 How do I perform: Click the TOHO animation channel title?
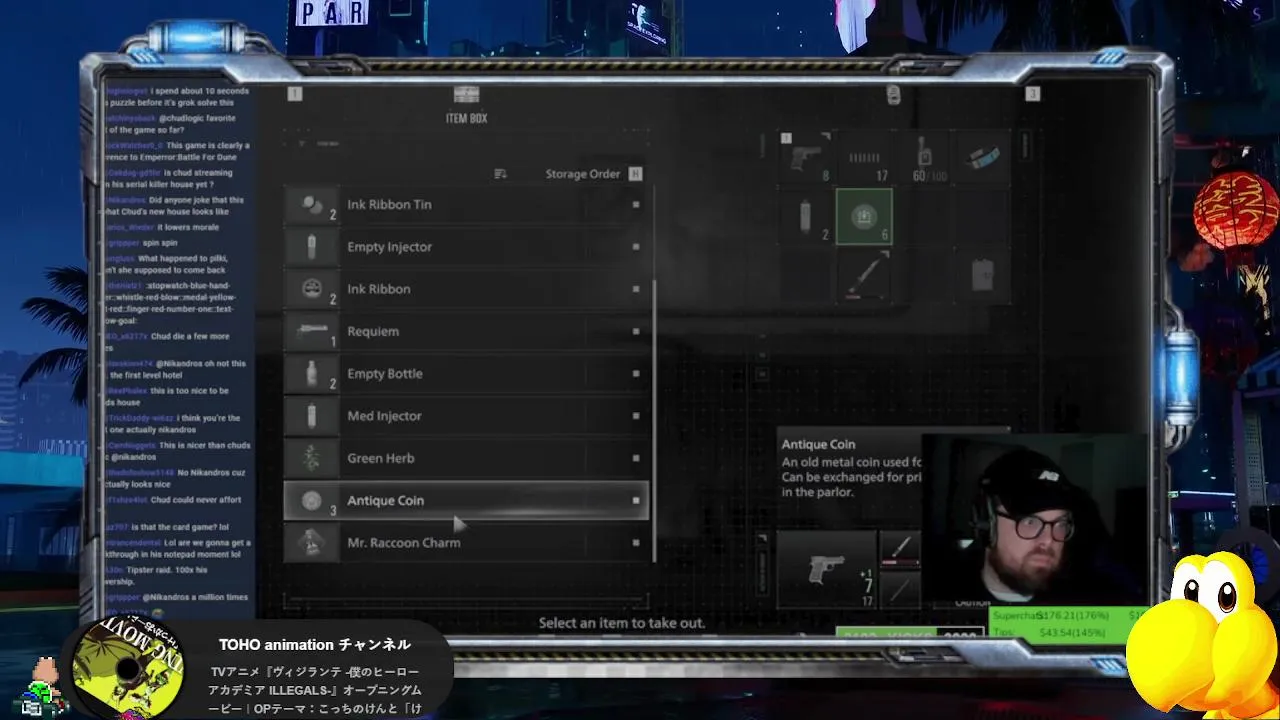click(x=315, y=645)
